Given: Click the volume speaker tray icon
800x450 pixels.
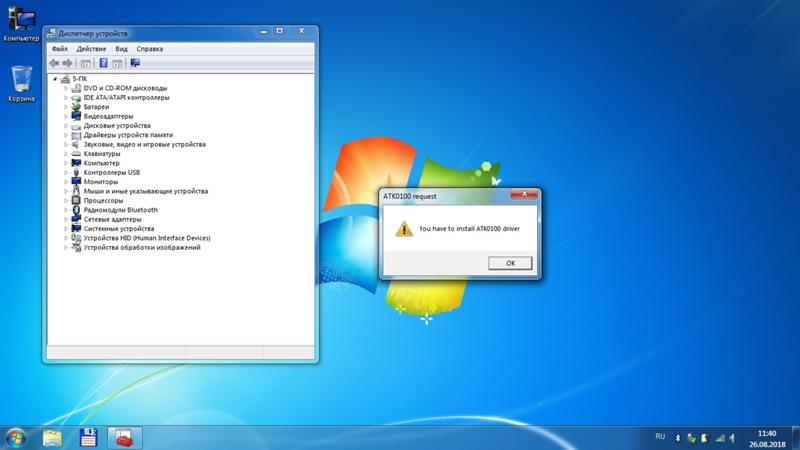Looking at the screenshot, I should pos(732,438).
